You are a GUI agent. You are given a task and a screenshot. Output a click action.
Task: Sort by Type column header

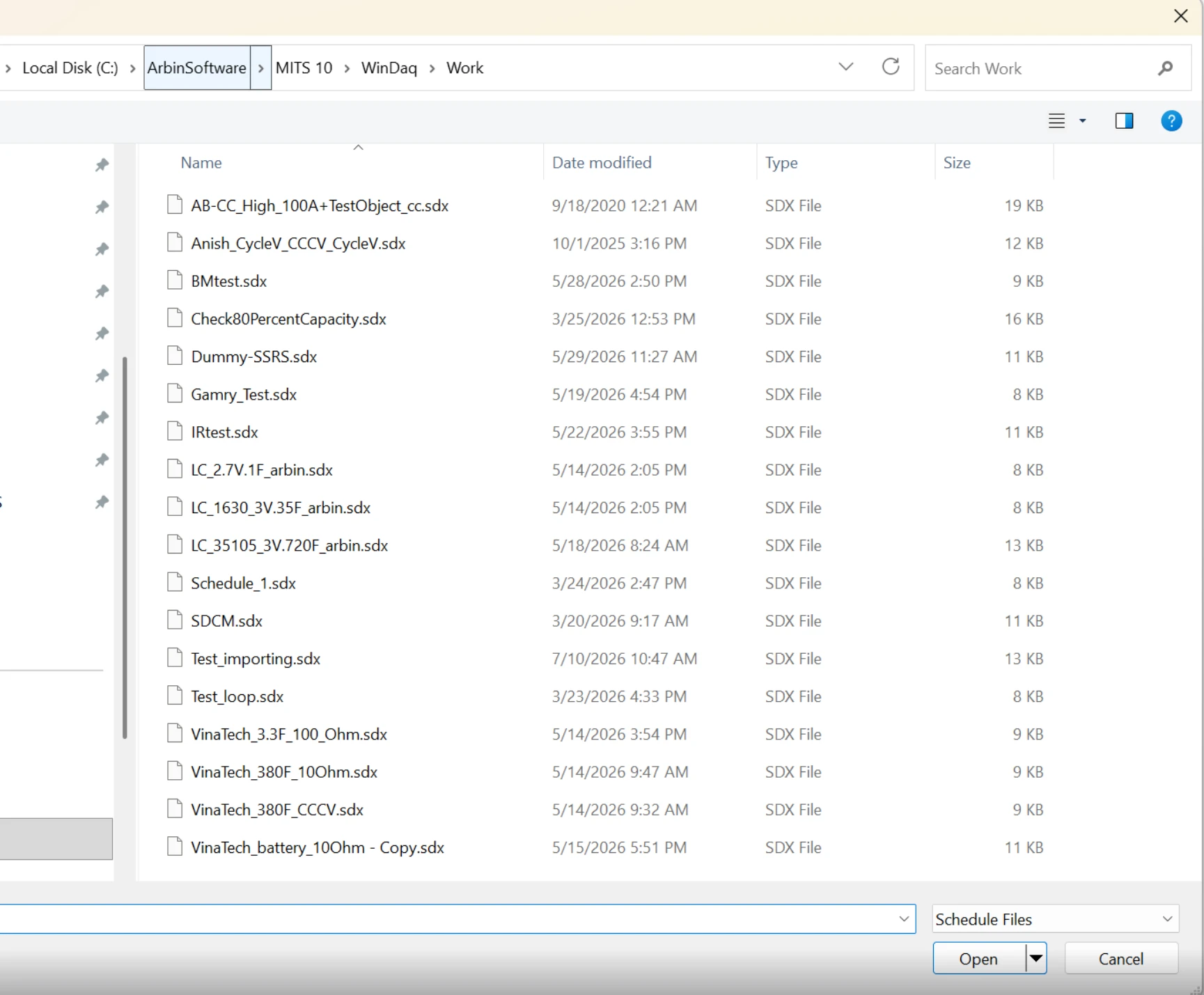(781, 162)
